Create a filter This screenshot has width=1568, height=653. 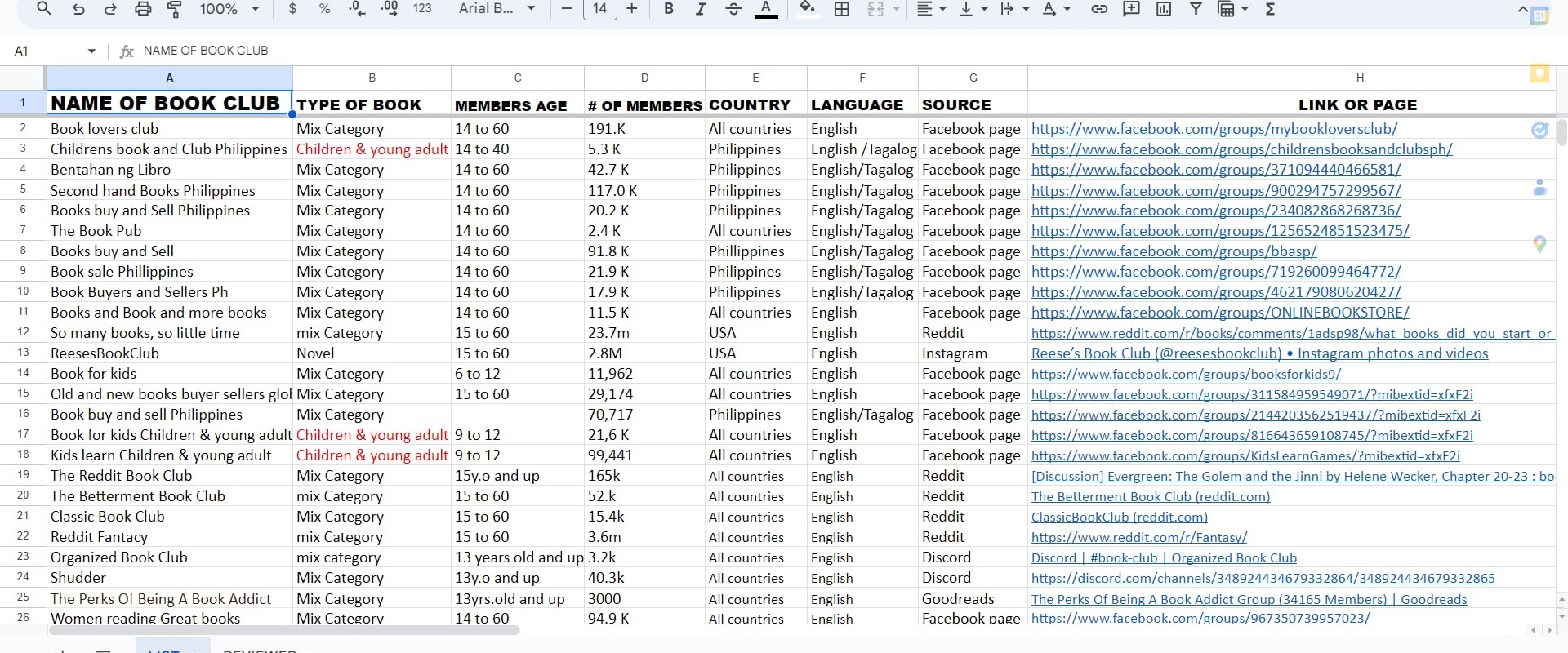pyautogui.click(x=1196, y=9)
